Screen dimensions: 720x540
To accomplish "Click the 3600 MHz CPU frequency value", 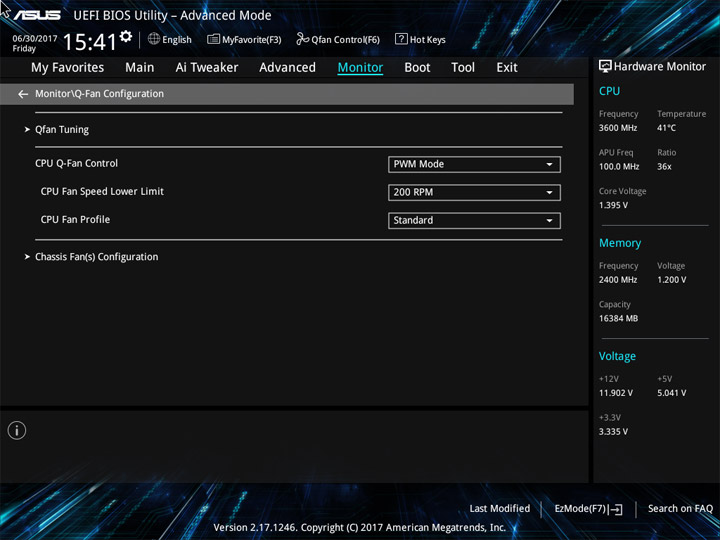I will [618, 128].
